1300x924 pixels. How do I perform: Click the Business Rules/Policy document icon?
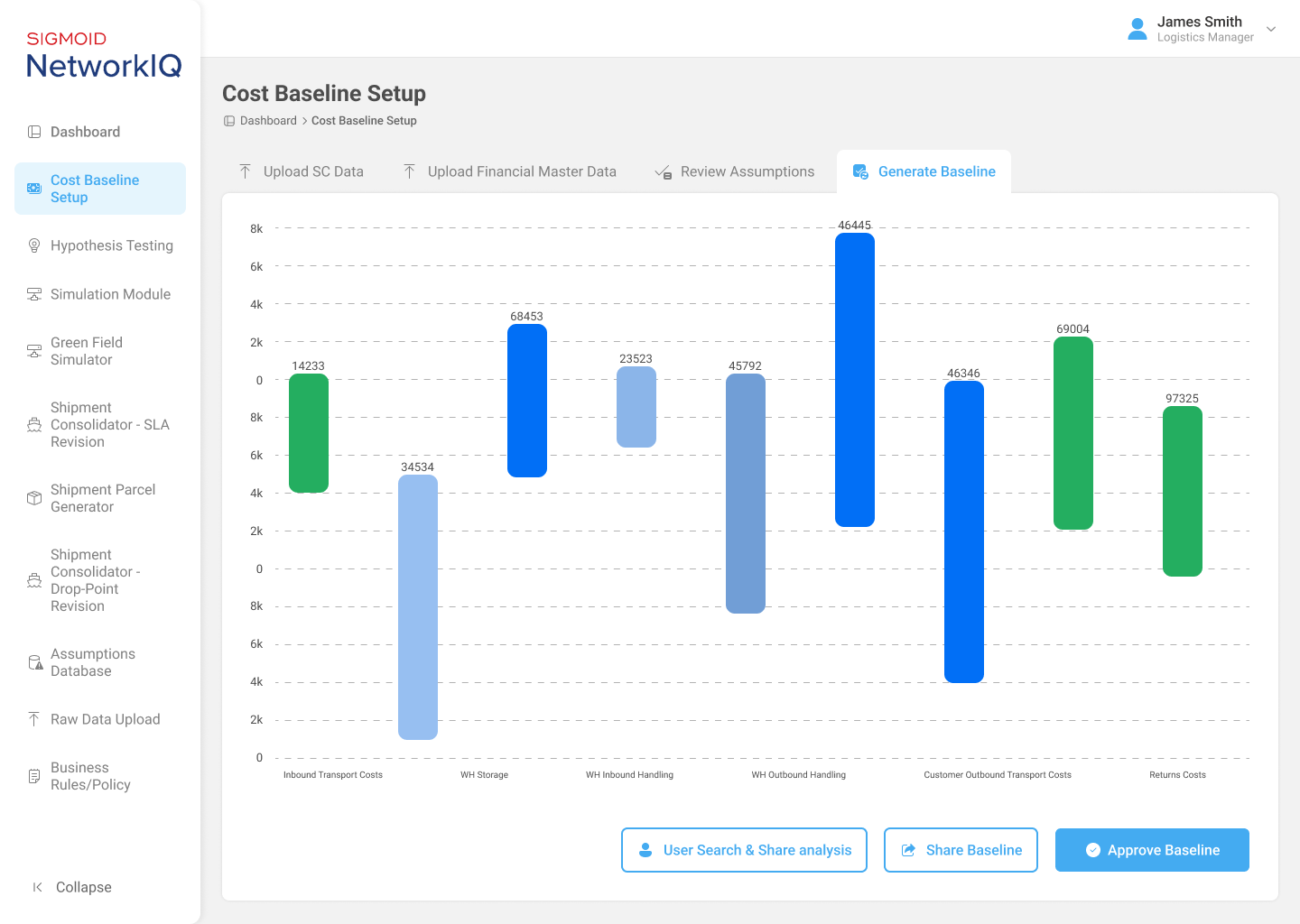(34, 776)
